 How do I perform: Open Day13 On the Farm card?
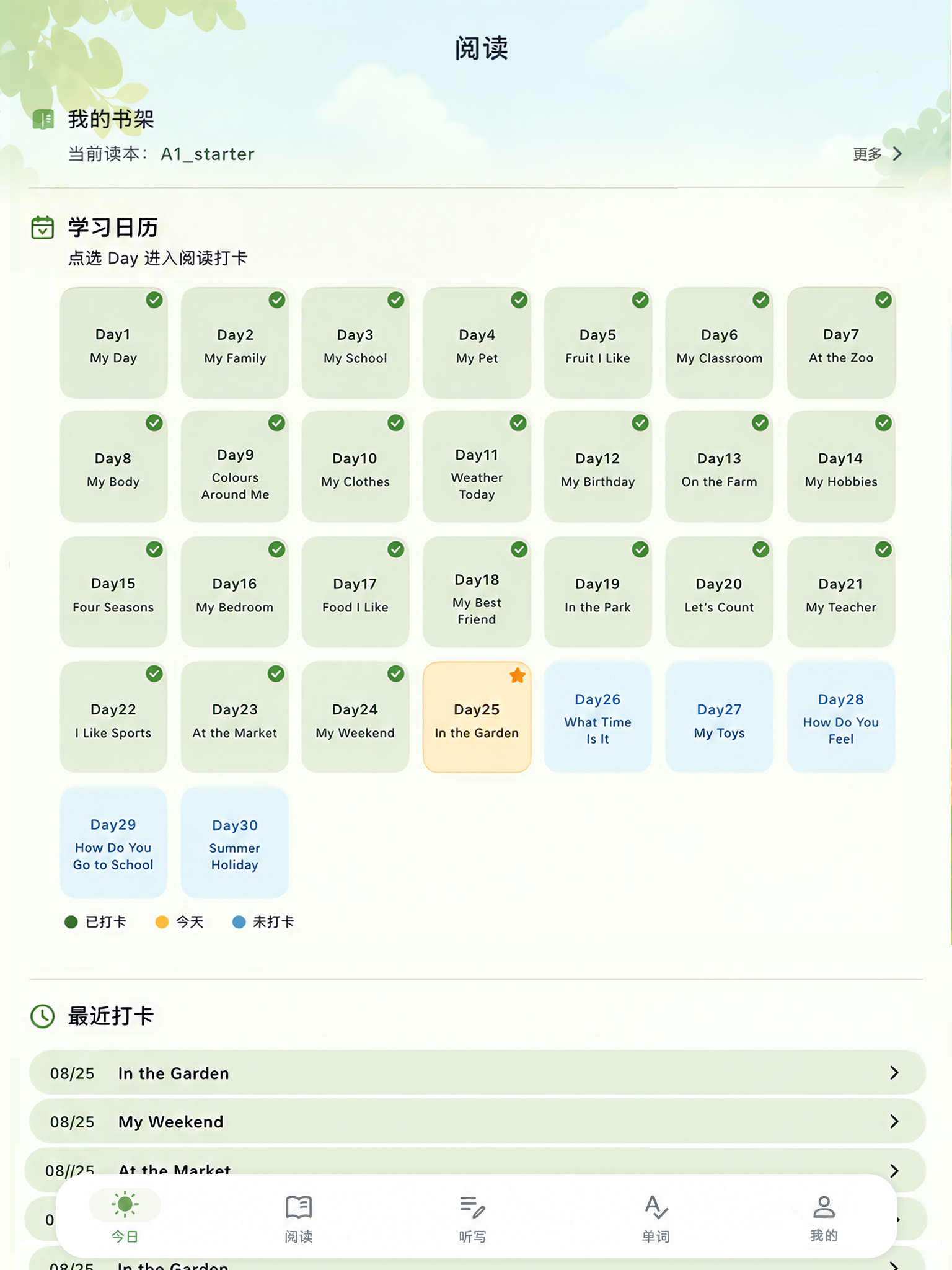pyautogui.click(x=720, y=466)
